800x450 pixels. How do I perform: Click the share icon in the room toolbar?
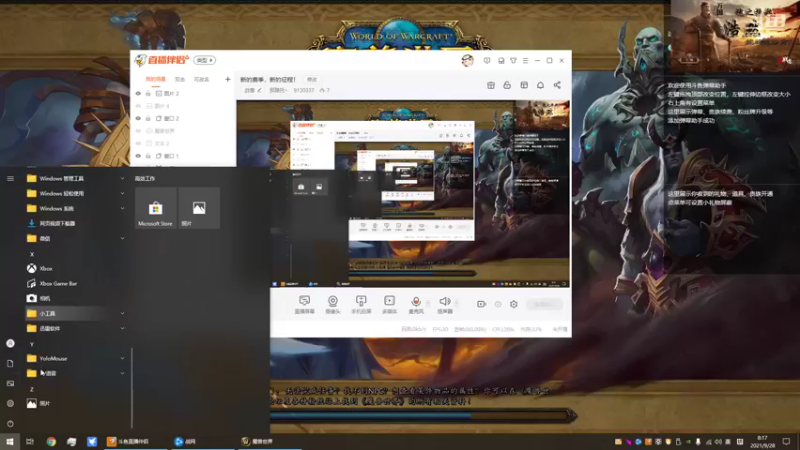tap(557, 85)
